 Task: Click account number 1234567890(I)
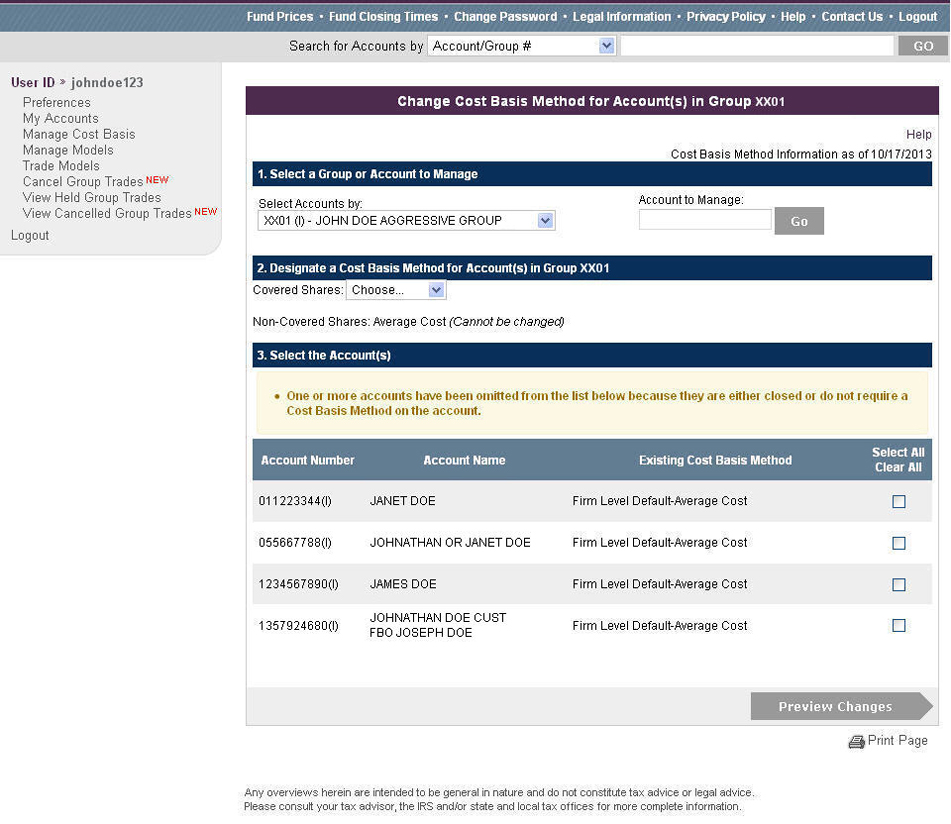pos(298,584)
